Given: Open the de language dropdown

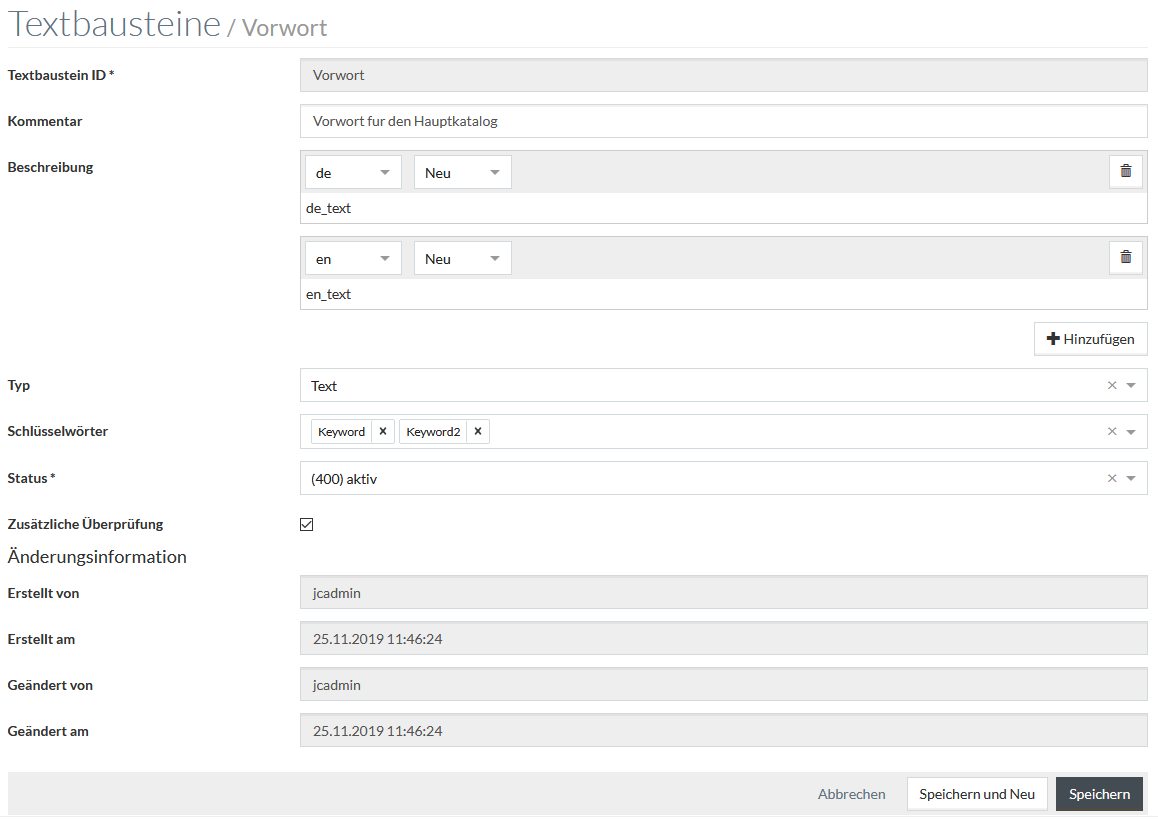Looking at the screenshot, I should pos(353,172).
